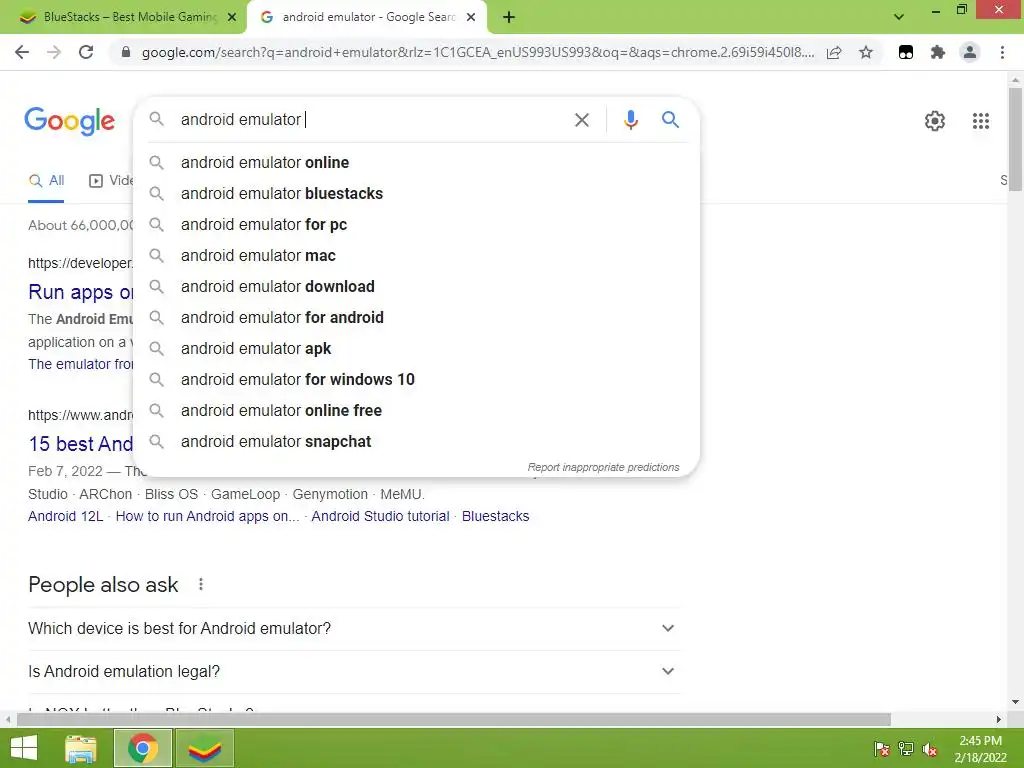The height and width of the screenshot is (768, 1024).
Task: Open Chrome's three-dot menu
Action: tap(1002, 52)
